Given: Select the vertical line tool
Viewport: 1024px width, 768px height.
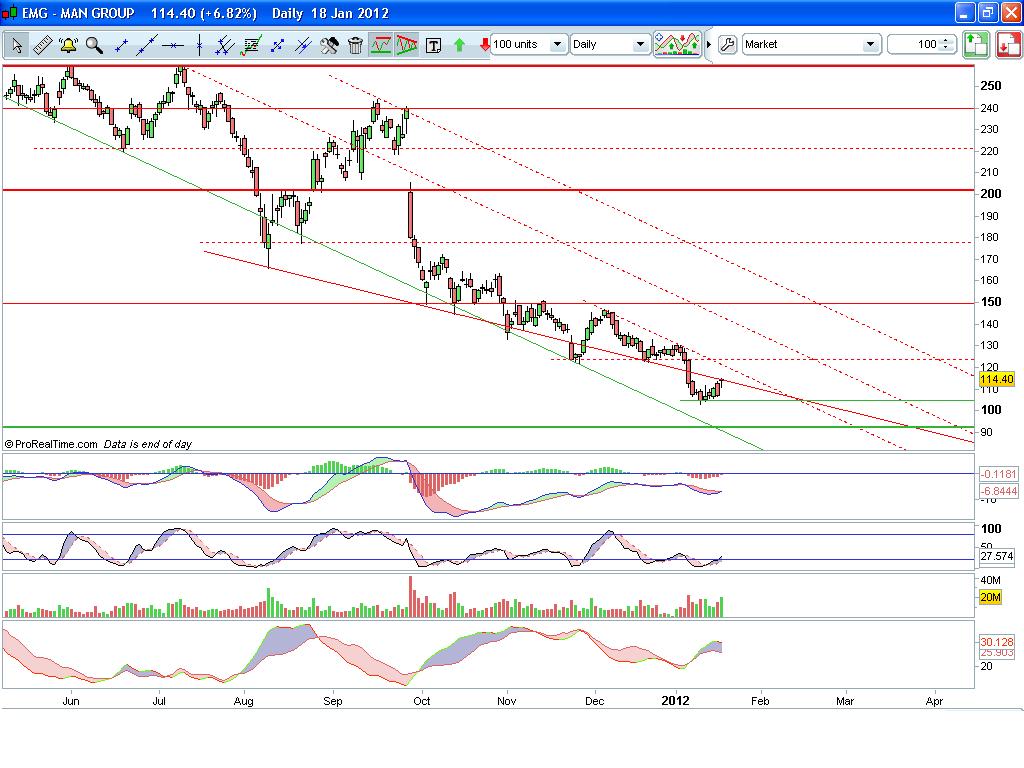Looking at the screenshot, I should [199, 45].
